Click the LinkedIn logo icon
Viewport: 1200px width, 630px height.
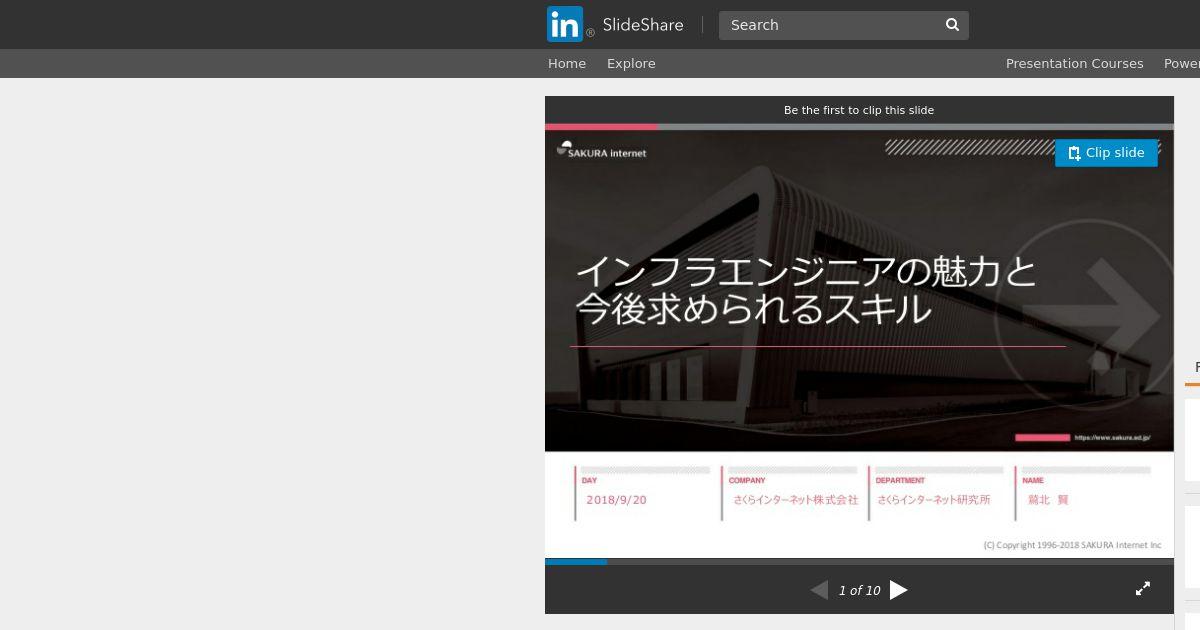[x=565, y=24]
